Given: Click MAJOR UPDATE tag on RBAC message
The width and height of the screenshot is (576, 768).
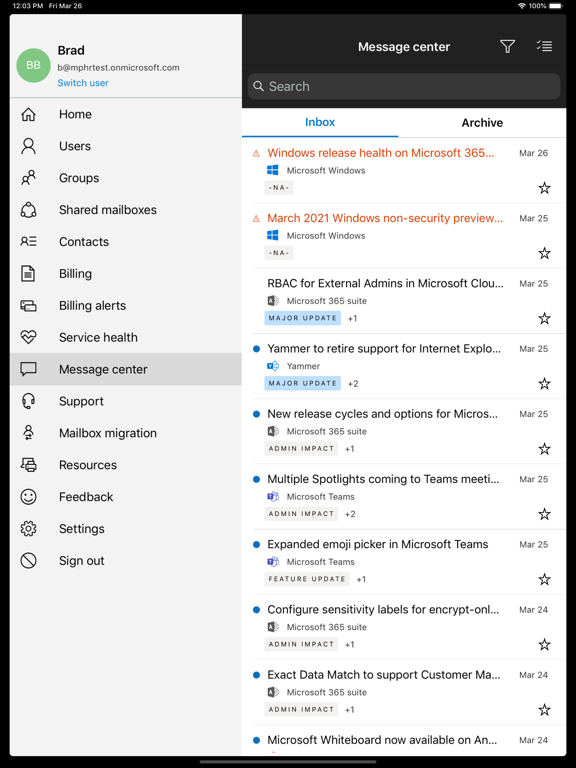Looking at the screenshot, I should pyautogui.click(x=303, y=318).
